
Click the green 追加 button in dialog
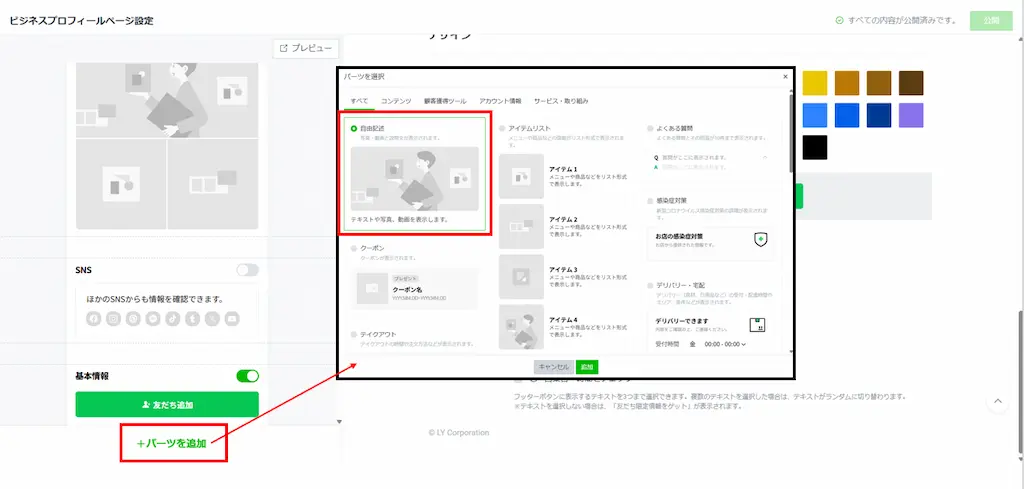click(587, 367)
